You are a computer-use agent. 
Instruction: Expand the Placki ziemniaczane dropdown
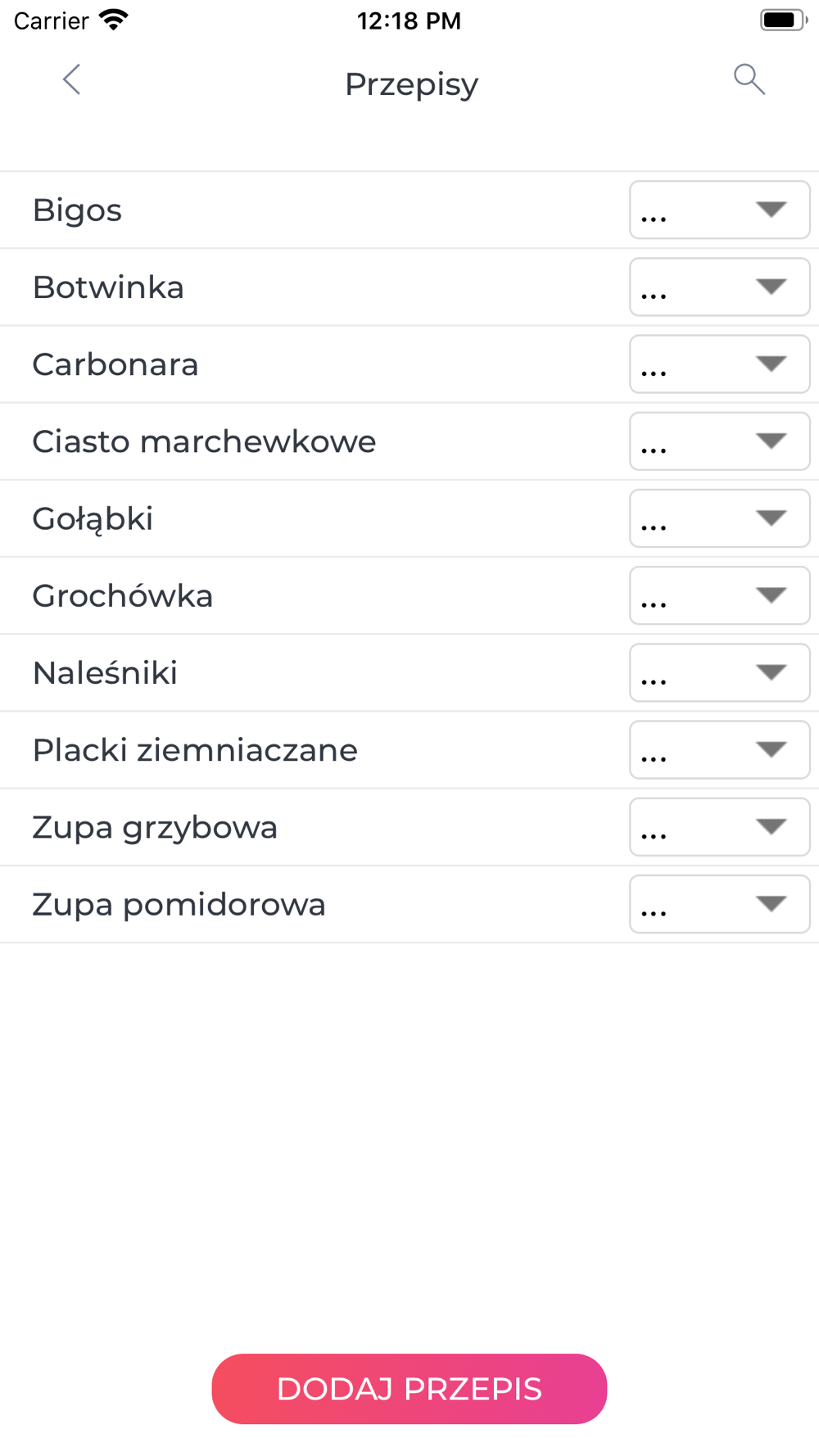pyautogui.click(x=719, y=750)
